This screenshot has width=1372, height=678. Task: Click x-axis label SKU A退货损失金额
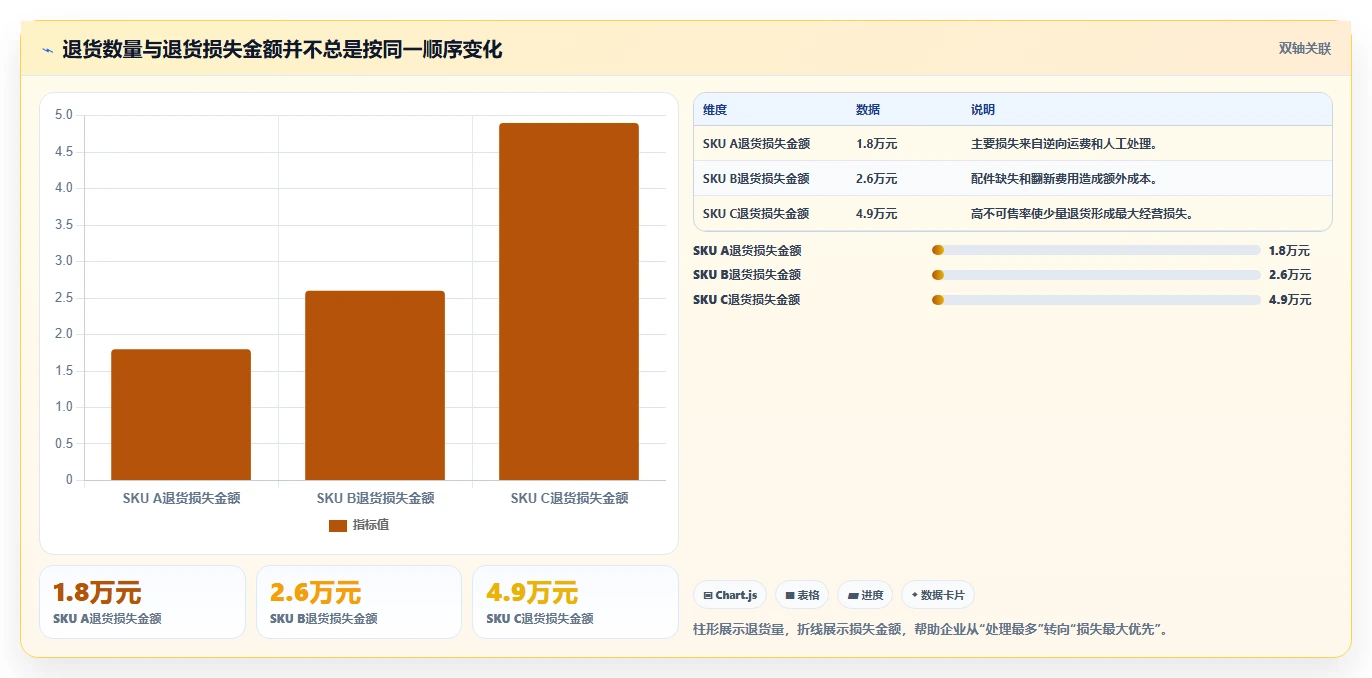(181, 498)
